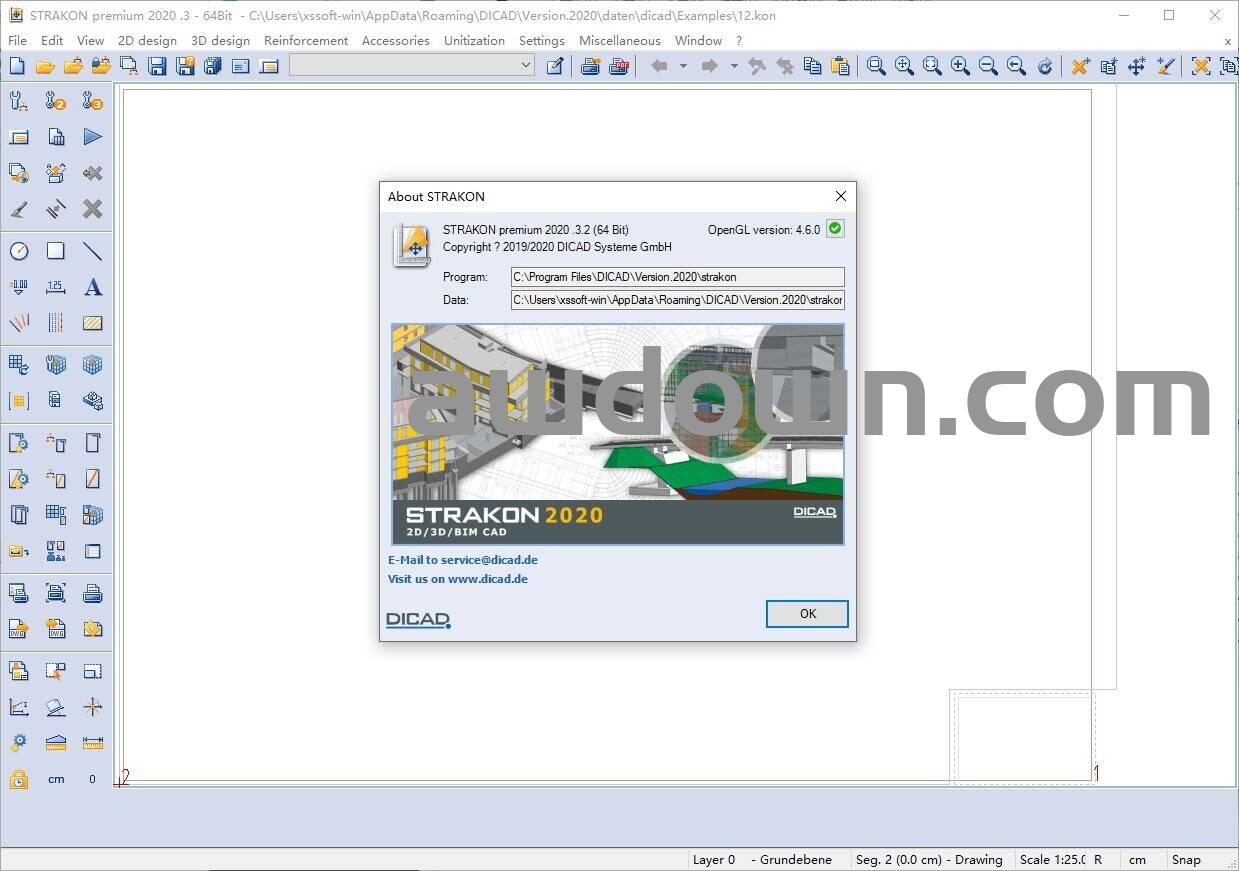Viewport: 1239px width, 871px height.
Task: Click the new document icon
Action: [x=17, y=66]
